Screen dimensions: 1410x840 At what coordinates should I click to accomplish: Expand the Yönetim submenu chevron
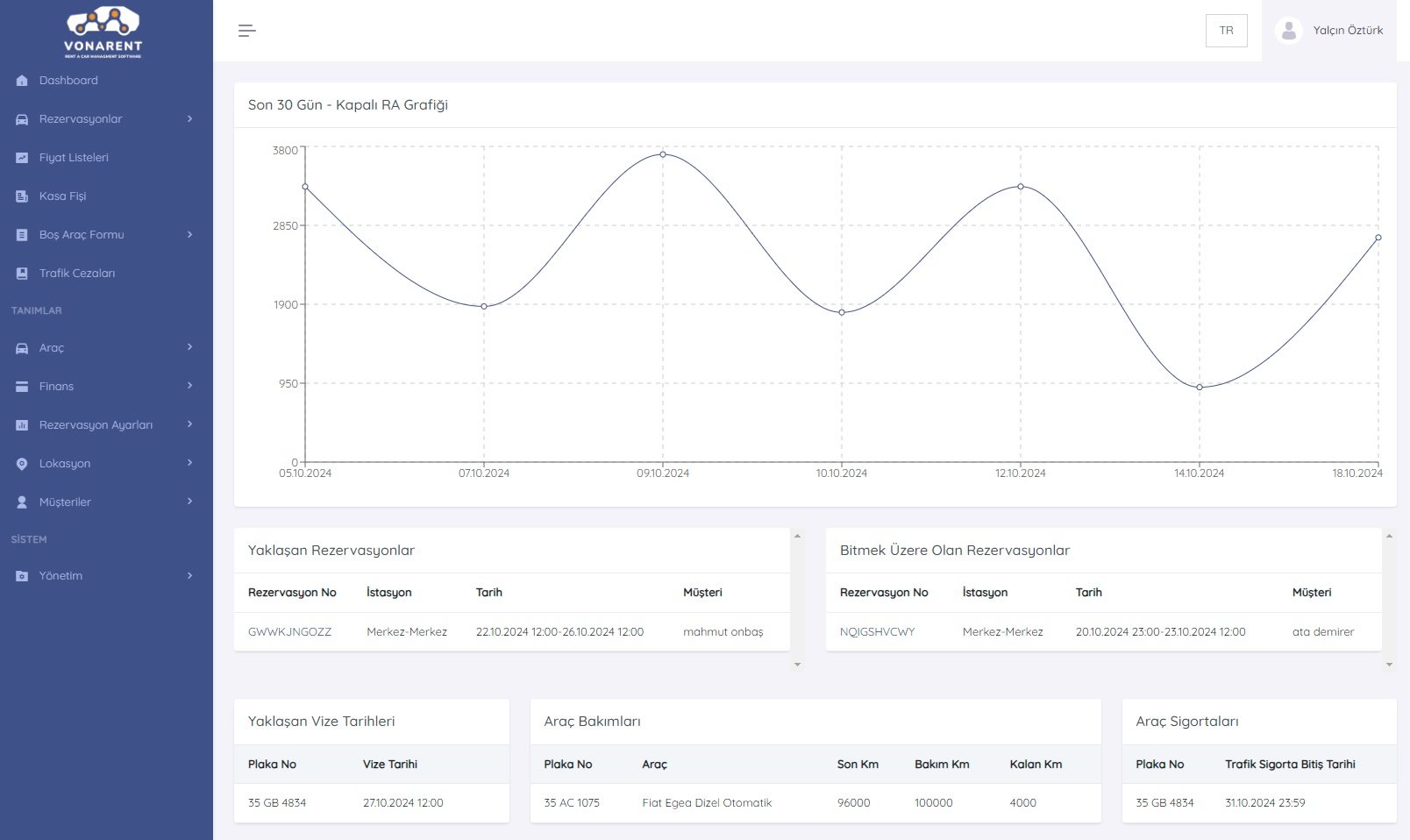click(189, 576)
